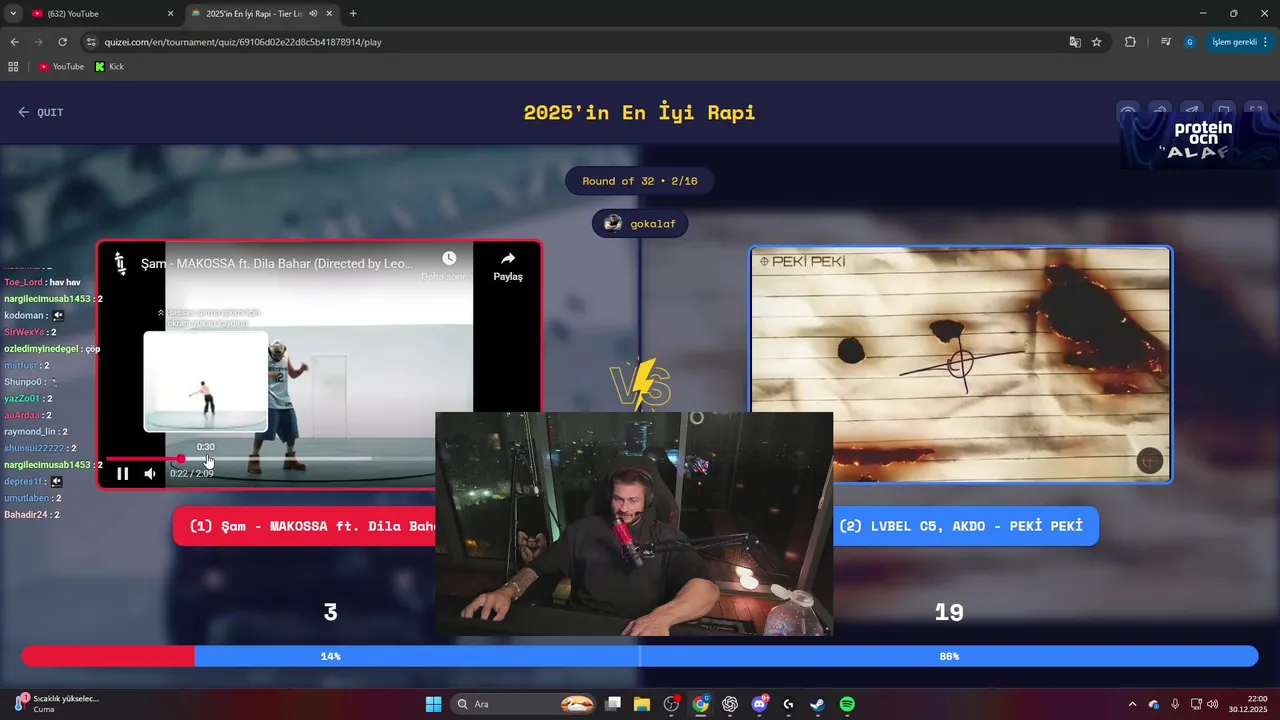Screen dimensions: 1280x720
Task: Open ChatGPT on the taskbar
Action: pyautogui.click(x=730, y=704)
